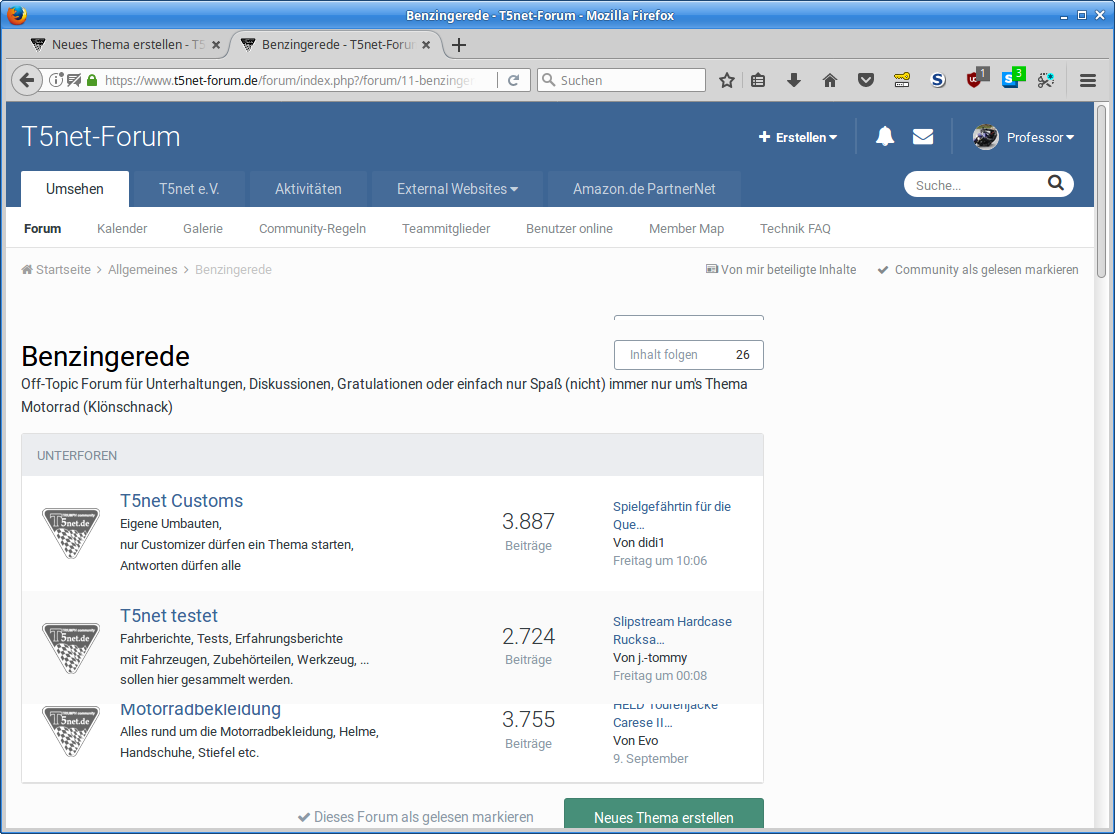The height and width of the screenshot is (834, 1115).
Task: Click the T5net-Forum site title
Action: point(100,137)
